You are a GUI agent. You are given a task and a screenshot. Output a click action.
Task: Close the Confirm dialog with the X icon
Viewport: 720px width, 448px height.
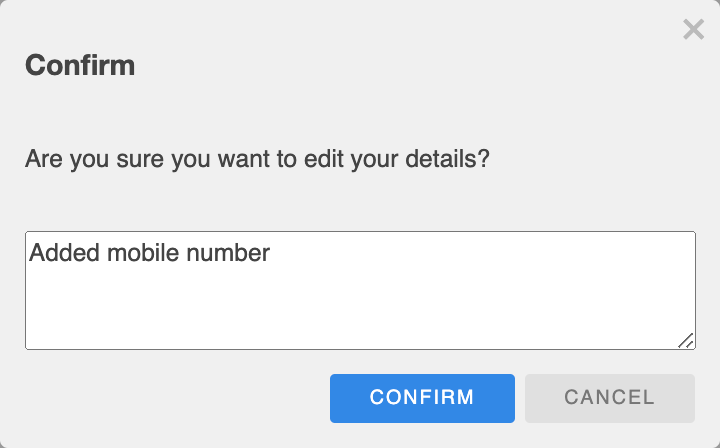click(693, 30)
